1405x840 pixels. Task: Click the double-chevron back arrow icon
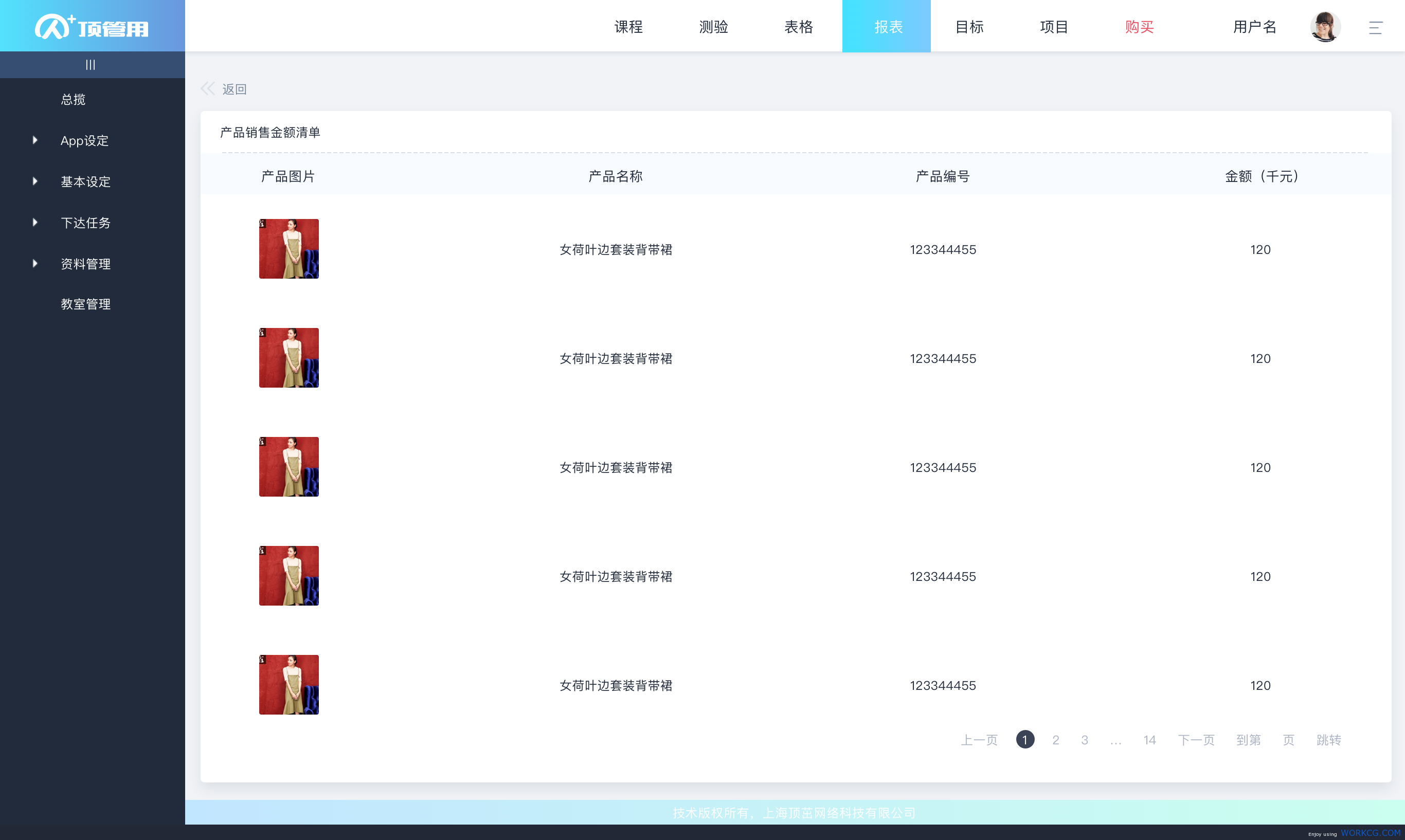(x=208, y=88)
